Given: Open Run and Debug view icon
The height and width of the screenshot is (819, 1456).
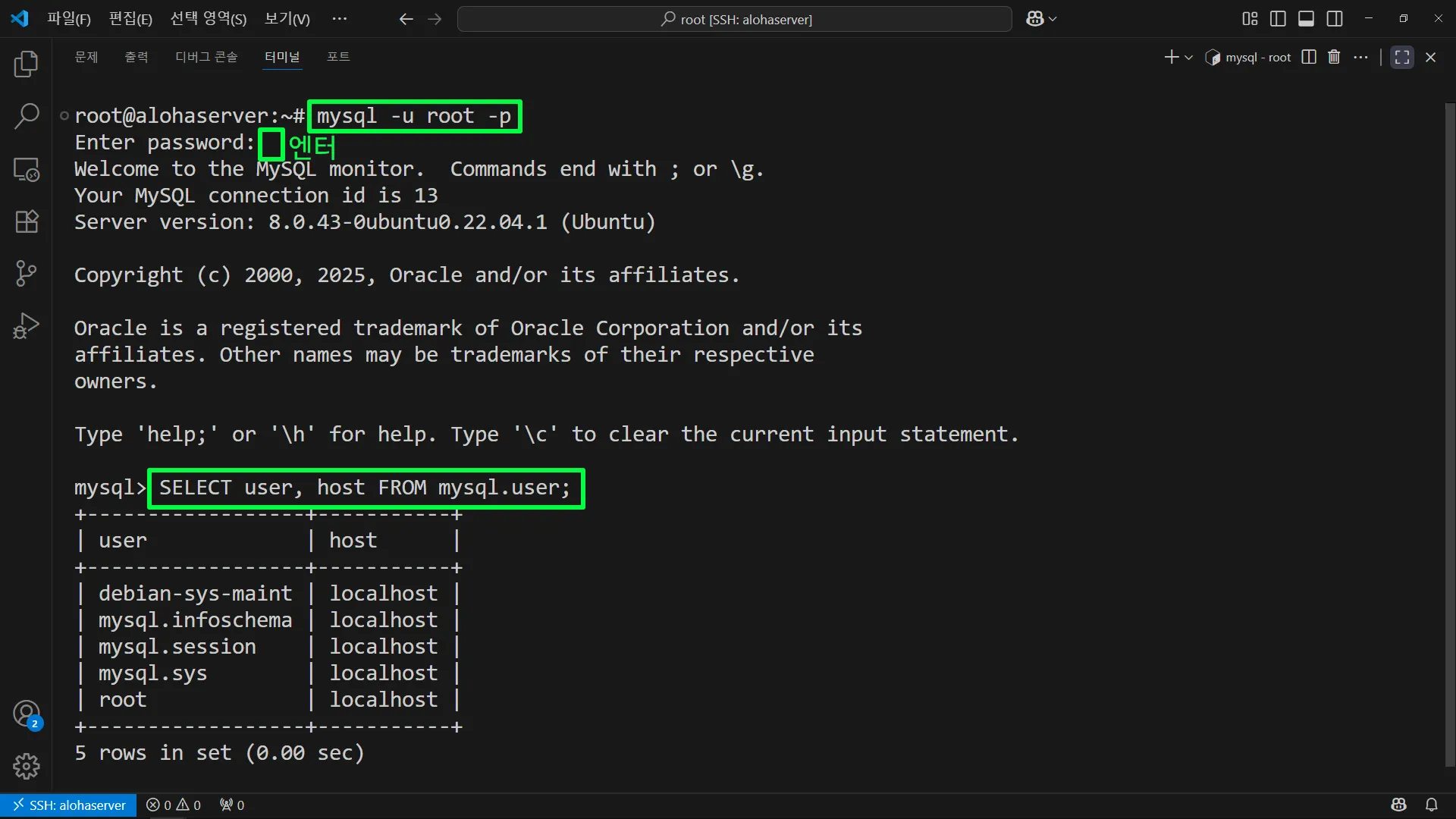Looking at the screenshot, I should click(27, 326).
